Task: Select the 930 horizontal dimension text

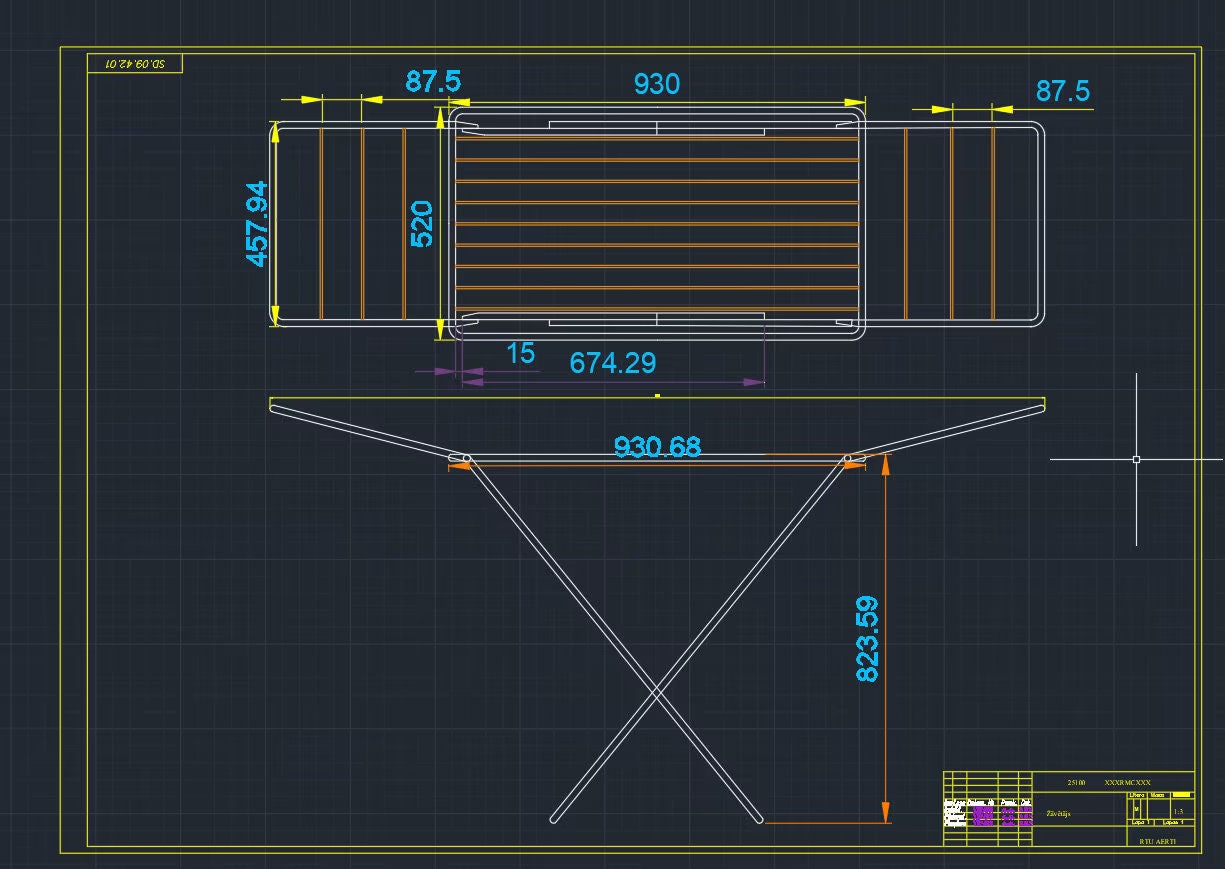Action: tap(657, 85)
